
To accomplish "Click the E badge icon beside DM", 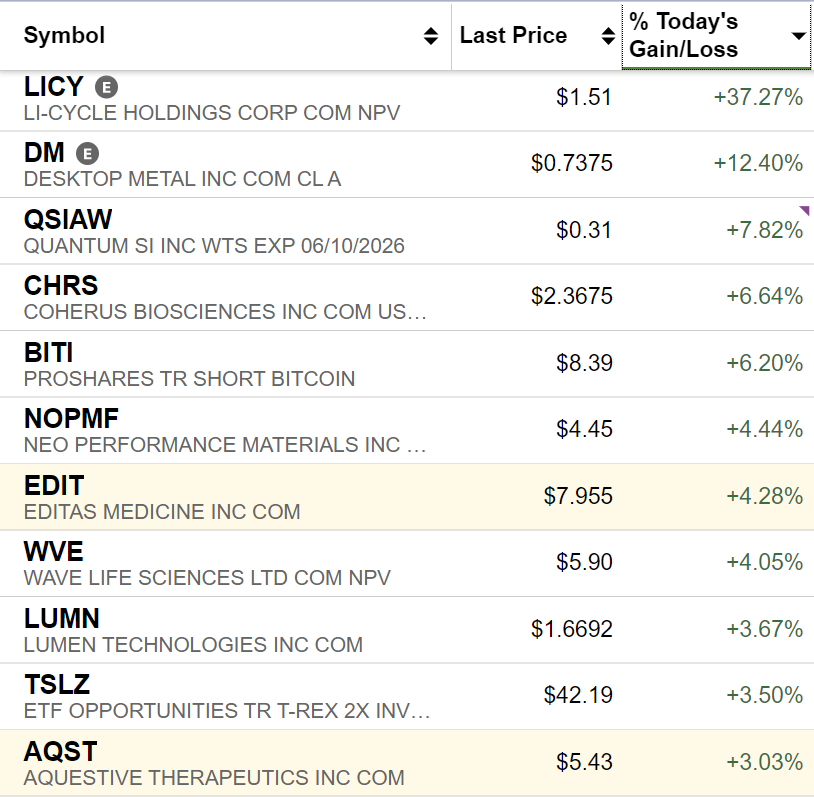I will tap(89, 154).
